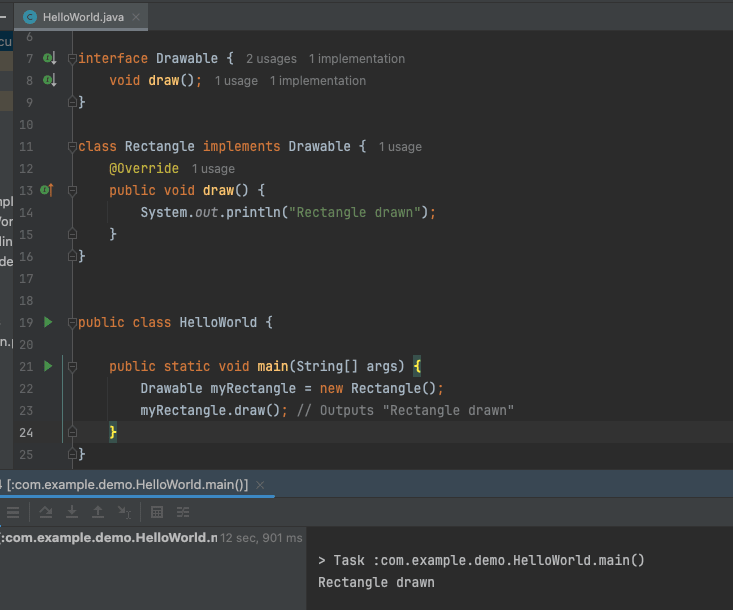This screenshot has height=610, width=733.
Task: Click fold end marker on line 9
Action: pyautogui.click(x=72, y=102)
